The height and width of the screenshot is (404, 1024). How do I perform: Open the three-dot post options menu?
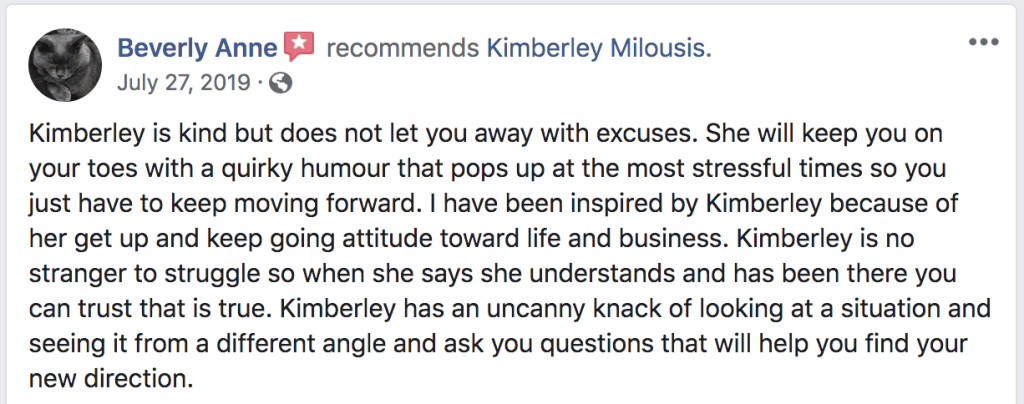(984, 42)
